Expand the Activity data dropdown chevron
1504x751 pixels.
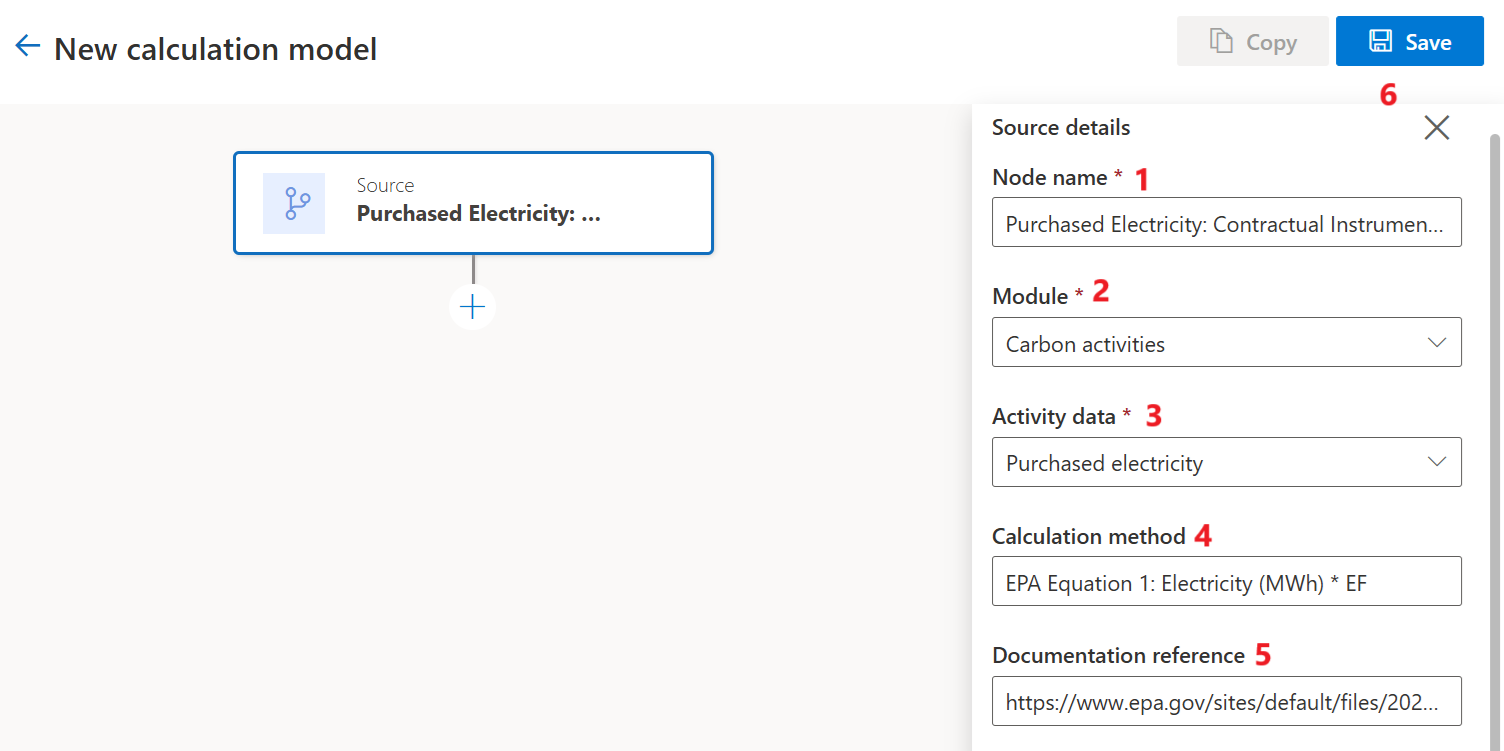click(1436, 462)
